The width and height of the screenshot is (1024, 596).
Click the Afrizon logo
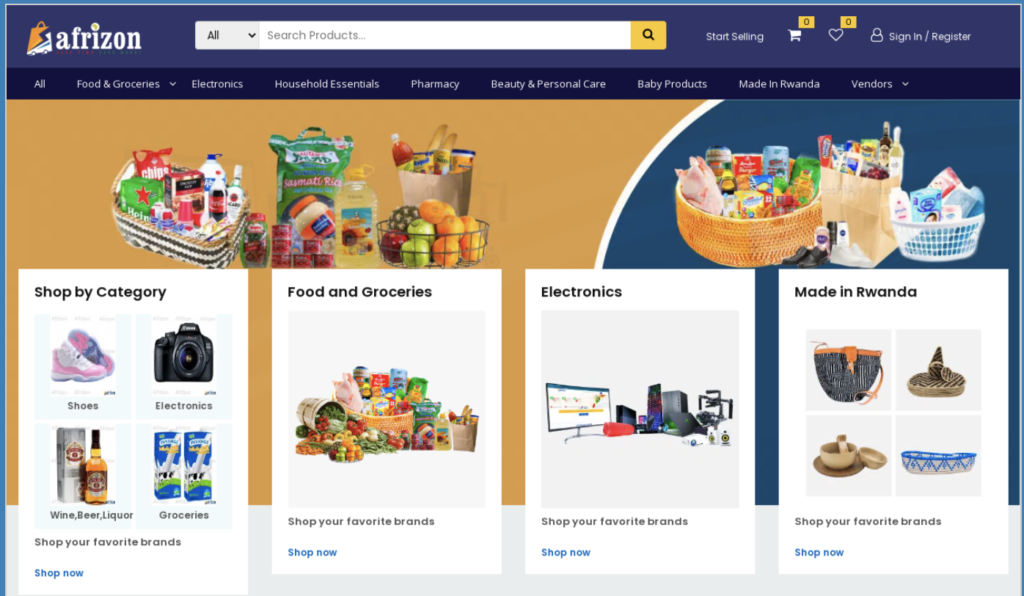click(84, 39)
